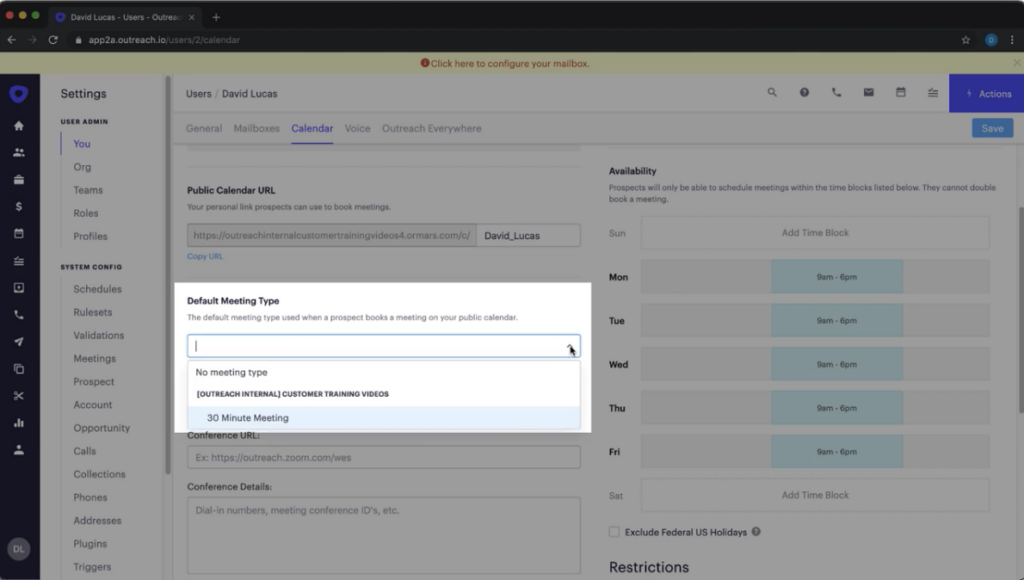
Task: Open Triggers in System Config
Action: pos(92,567)
